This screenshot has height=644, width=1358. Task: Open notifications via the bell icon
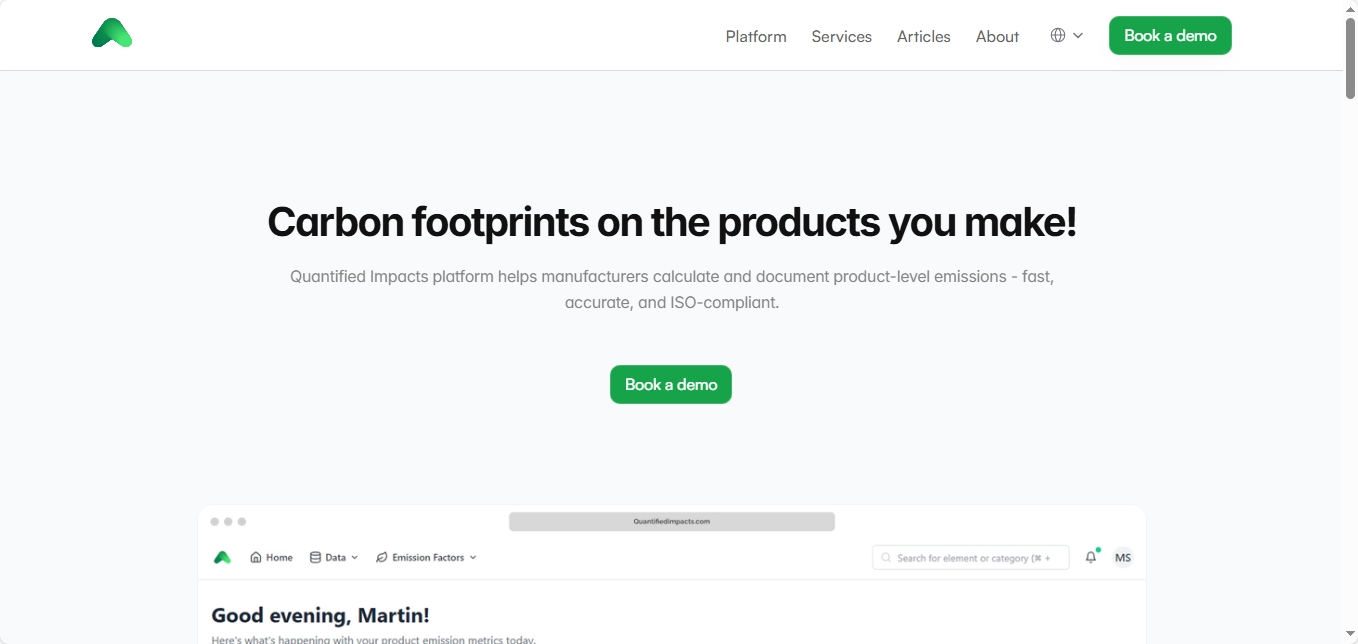[1090, 557]
